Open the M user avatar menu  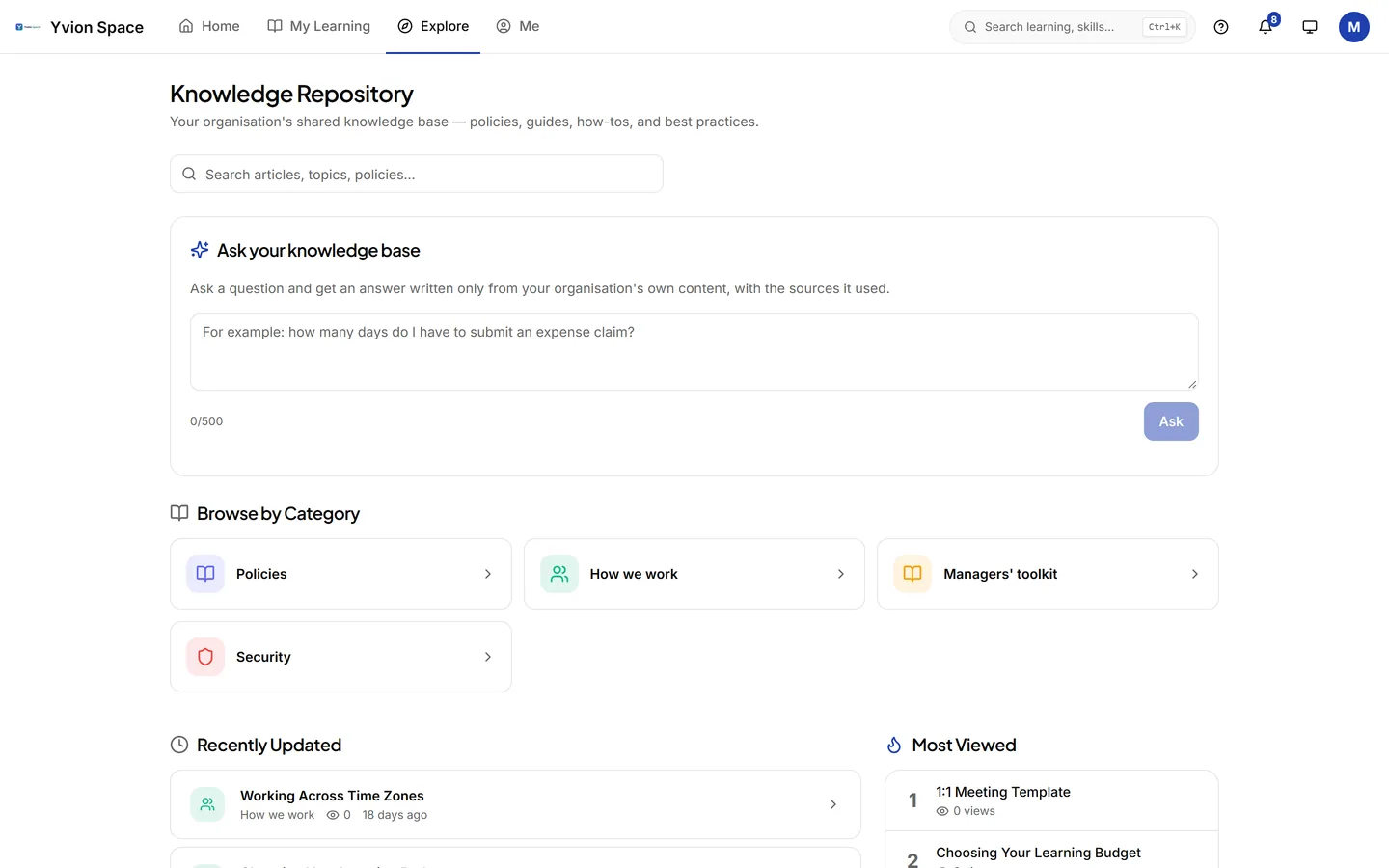pyautogui.click(x=1354, y=27)
